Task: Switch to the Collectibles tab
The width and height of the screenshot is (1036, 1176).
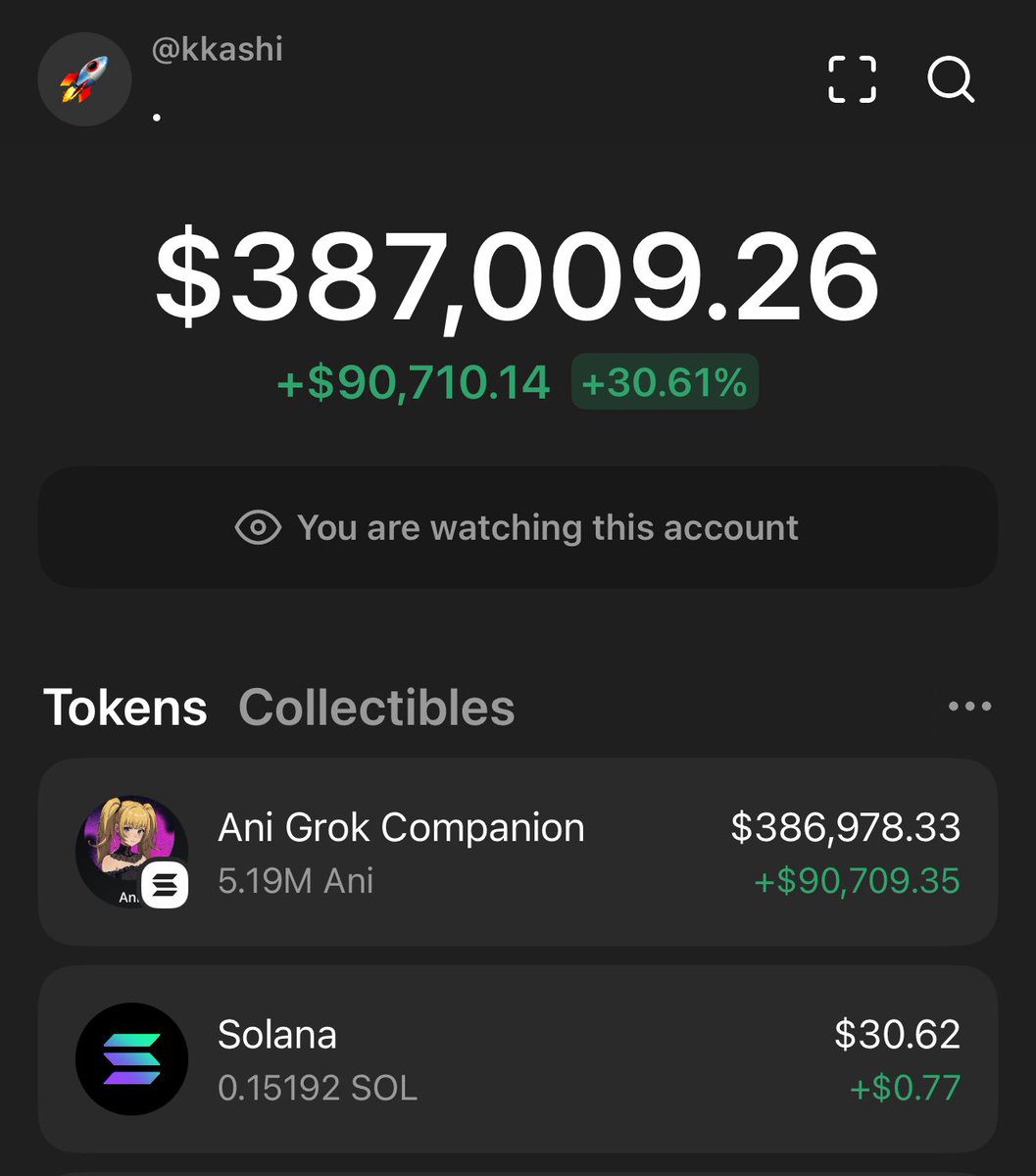Action: 376,708
